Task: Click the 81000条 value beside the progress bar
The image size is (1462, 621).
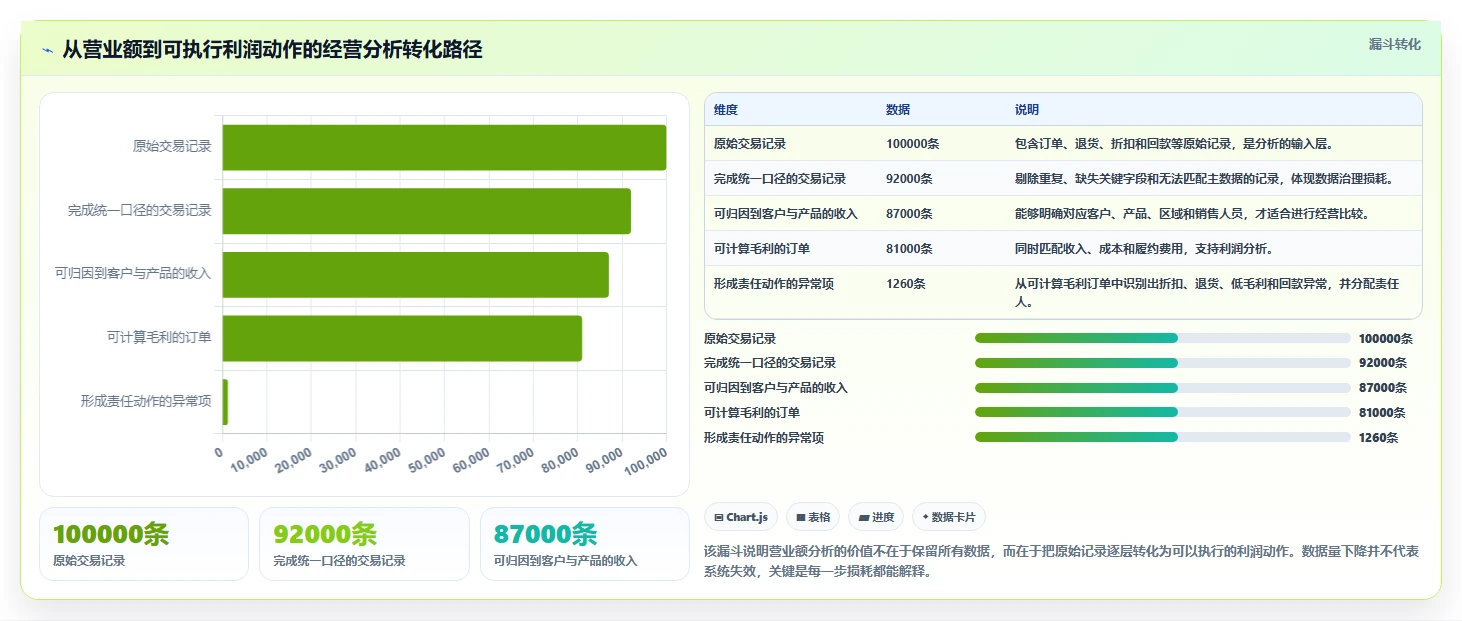Action: [1382, 413]
